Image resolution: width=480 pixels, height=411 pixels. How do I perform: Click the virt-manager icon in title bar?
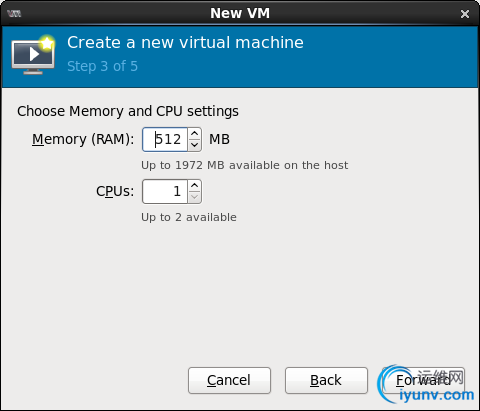pyautogui.click(x=14, y=14)
